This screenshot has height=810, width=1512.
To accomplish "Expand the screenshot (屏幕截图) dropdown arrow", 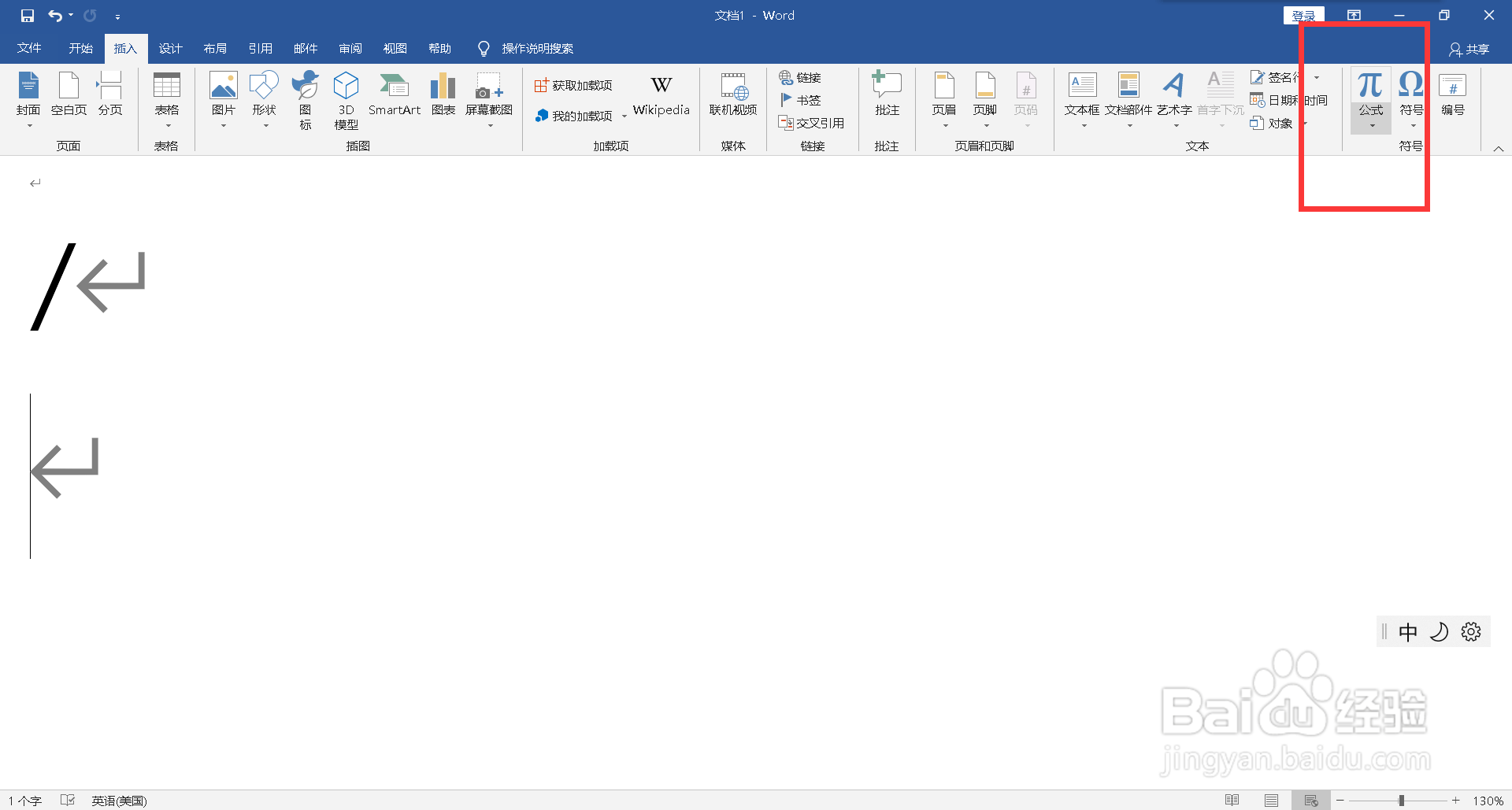I will (x=490, y=126).
